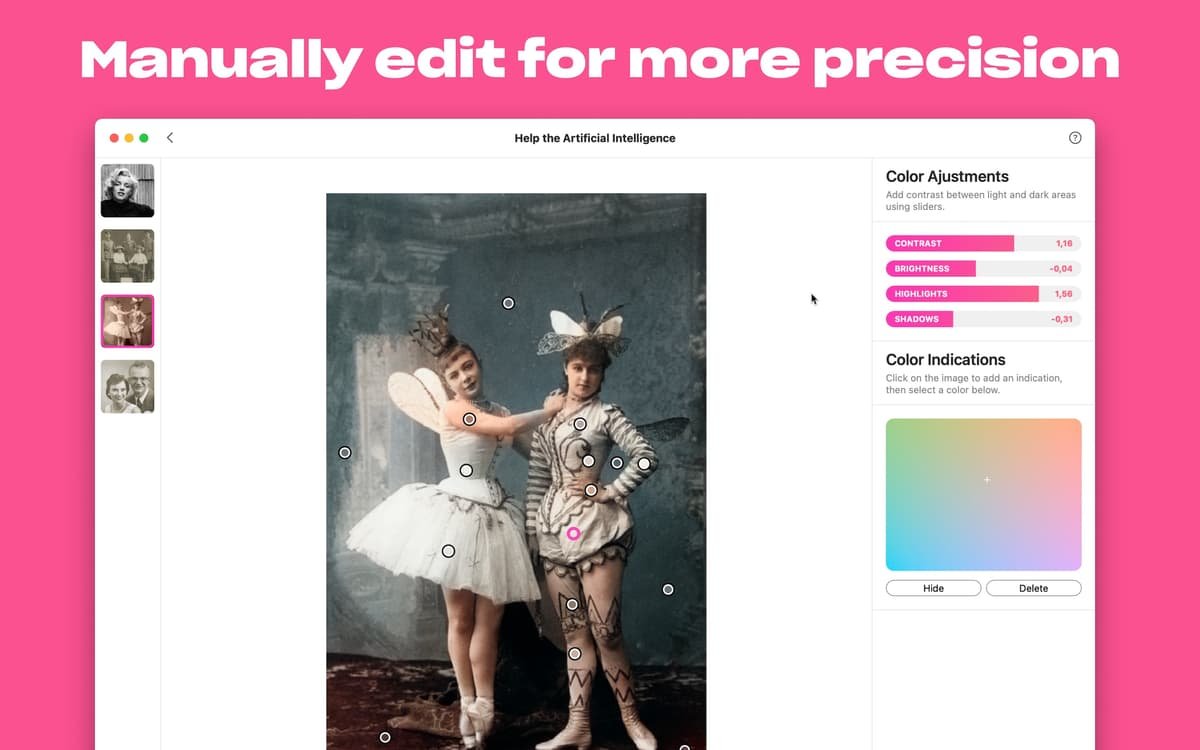Pick a color in the gradient picker

[x=983, y=494]
